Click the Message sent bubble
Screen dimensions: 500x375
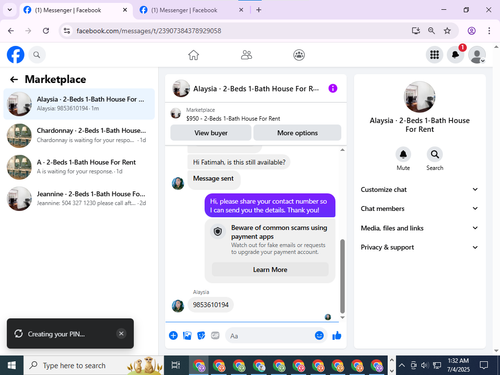coord(213,179)
